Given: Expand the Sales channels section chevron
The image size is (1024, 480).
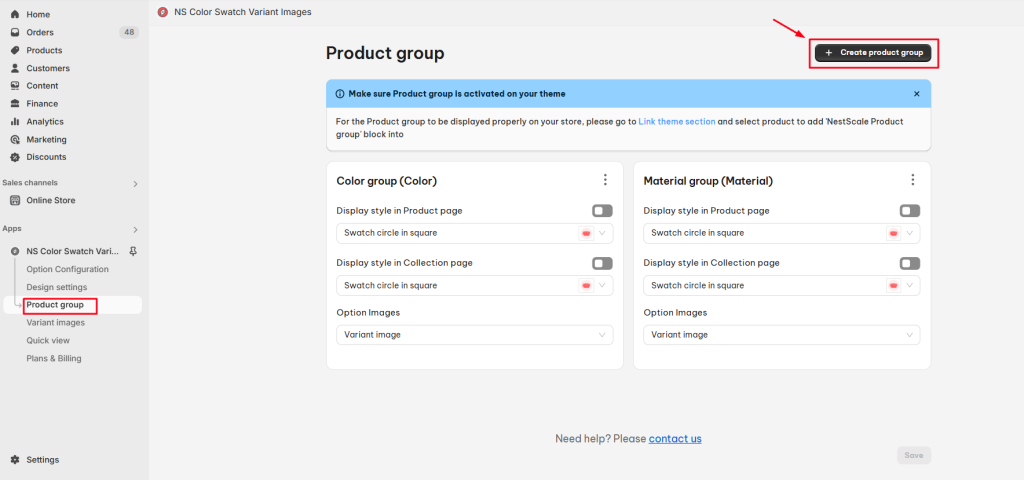Looking at the screenshot, I should click(135, 184).
